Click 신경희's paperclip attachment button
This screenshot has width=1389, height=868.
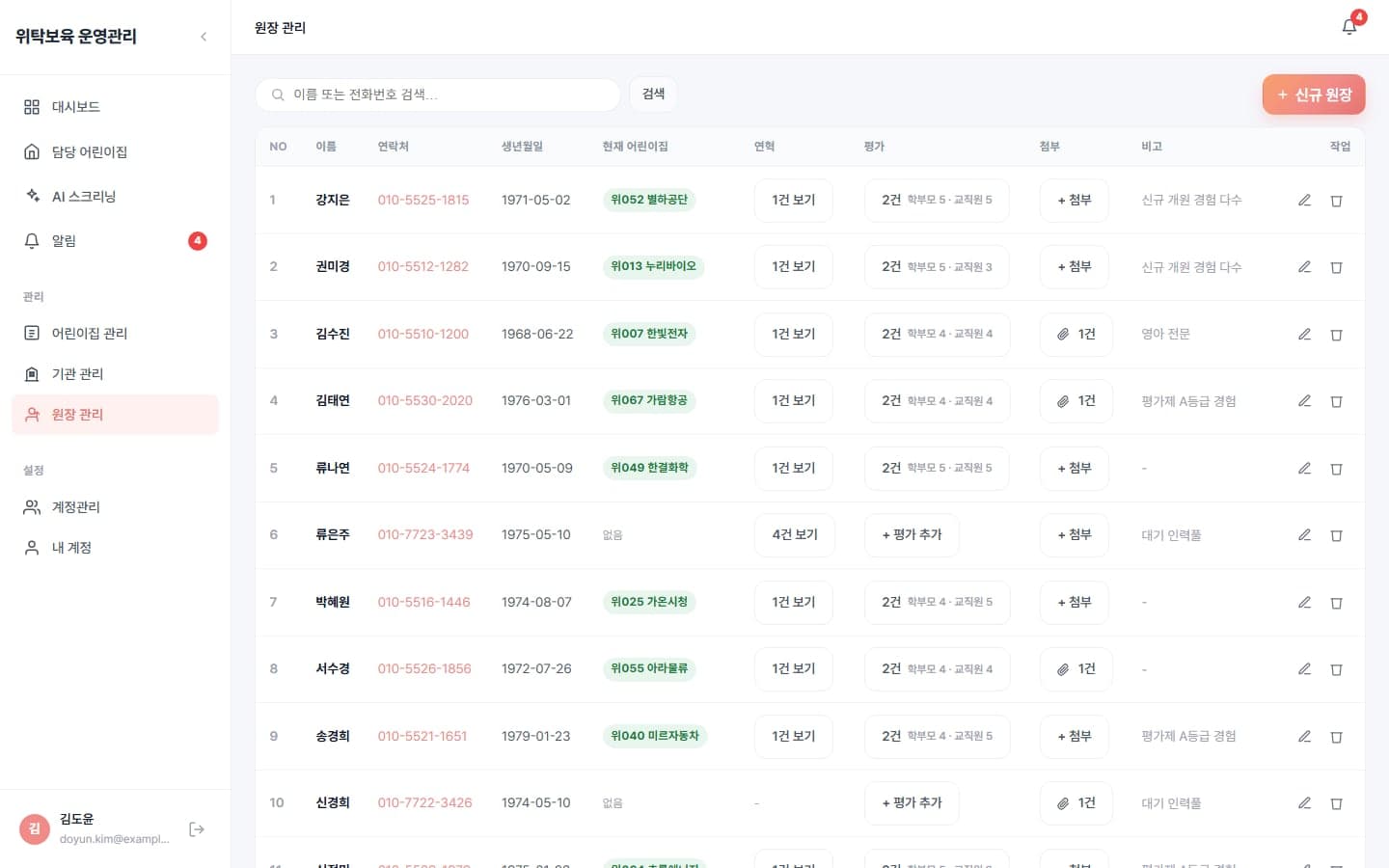[x=1076, y=803]
